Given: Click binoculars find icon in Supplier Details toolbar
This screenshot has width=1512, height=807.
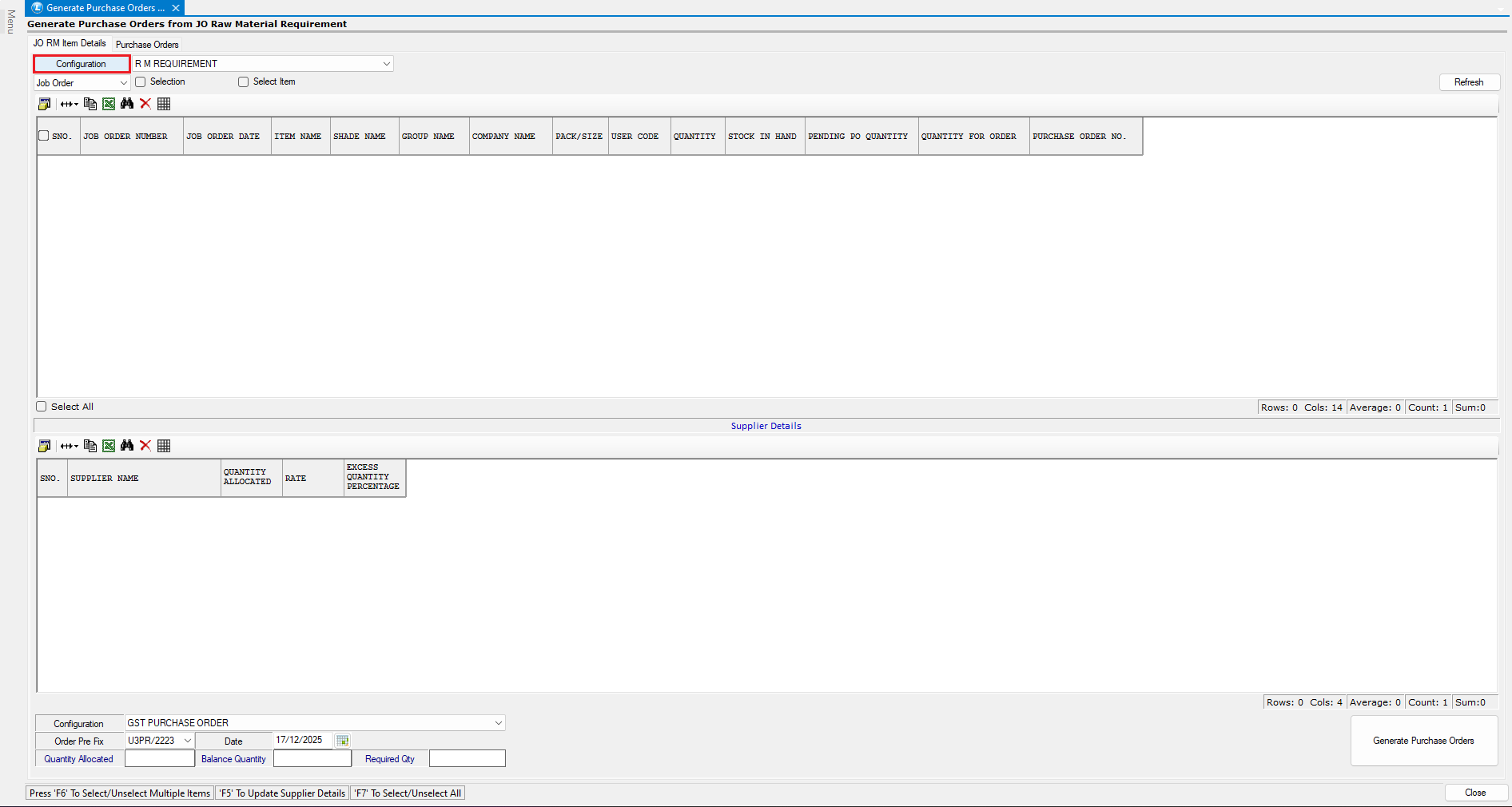Looking at the screenshot, I should click(x=127, y=446).
